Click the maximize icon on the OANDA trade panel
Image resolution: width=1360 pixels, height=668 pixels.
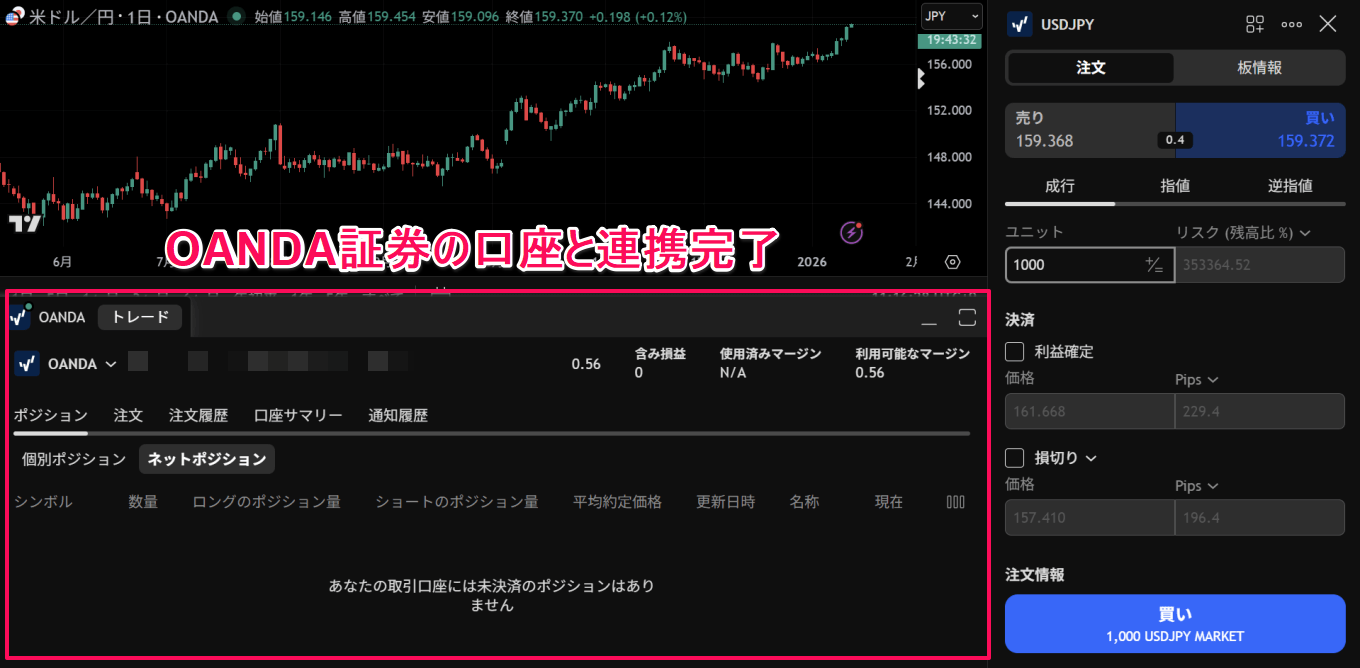point(967,316)
